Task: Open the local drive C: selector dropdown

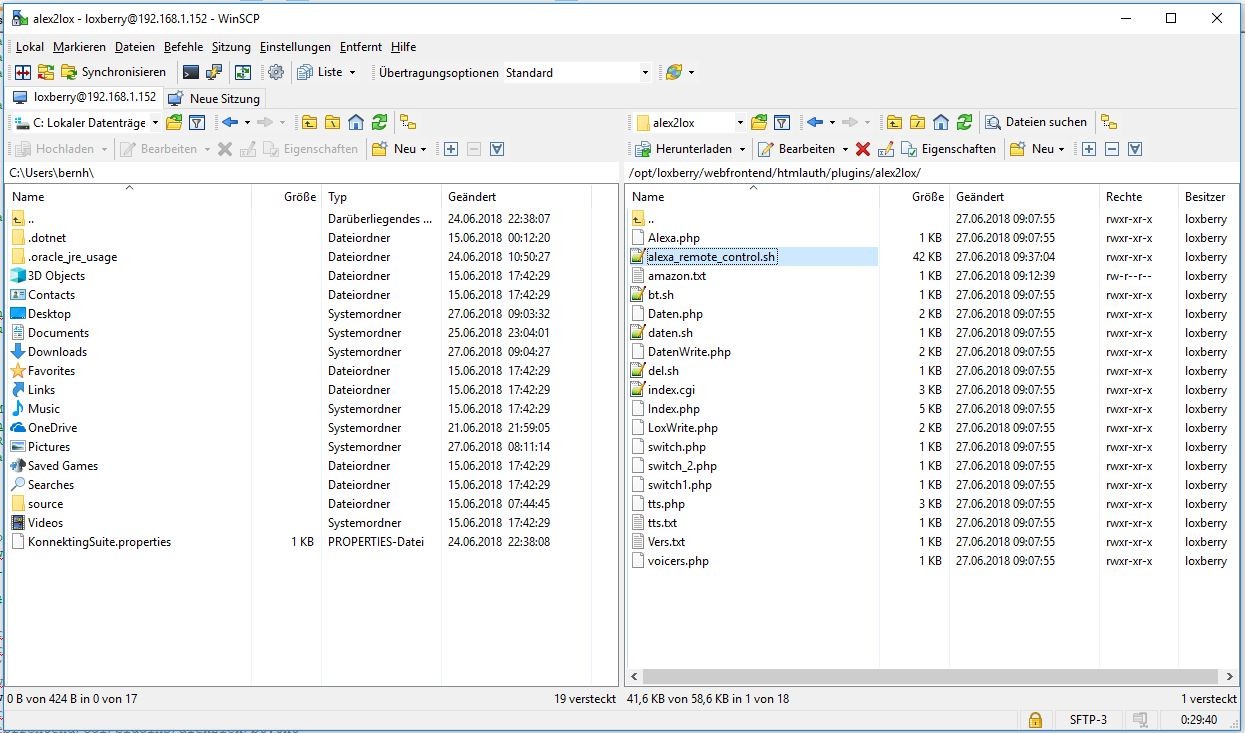Action: point(154,123)
